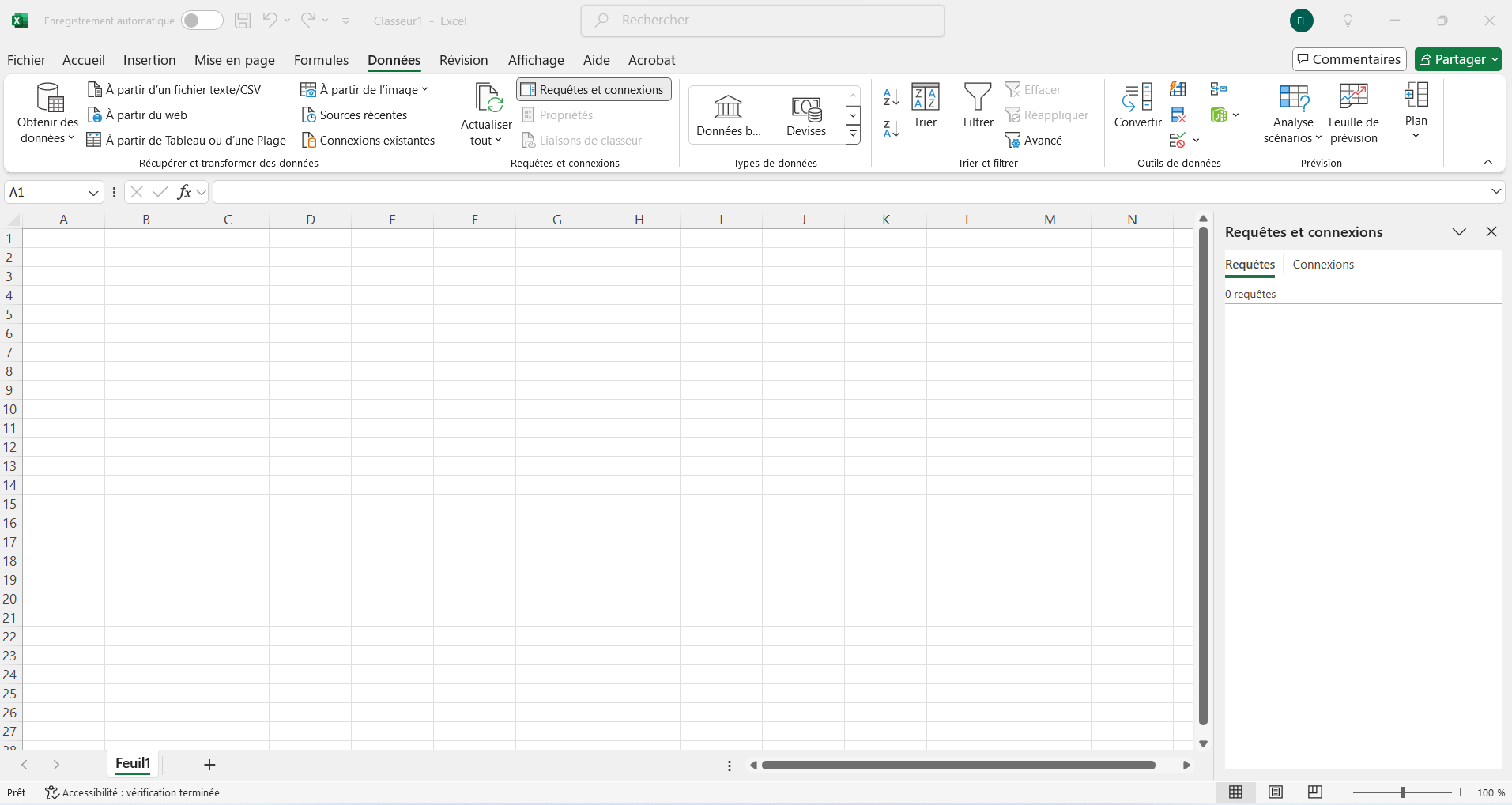
Task: Select the Données boursières data type
Action: tap(728, 115)
